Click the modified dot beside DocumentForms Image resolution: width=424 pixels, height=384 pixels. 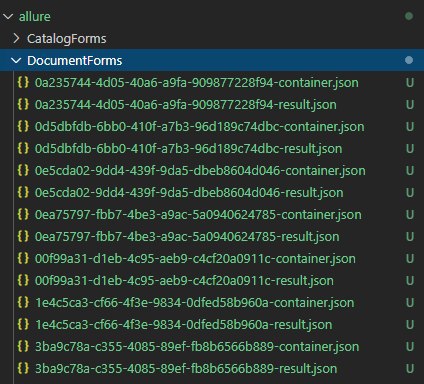click(409, 60)
